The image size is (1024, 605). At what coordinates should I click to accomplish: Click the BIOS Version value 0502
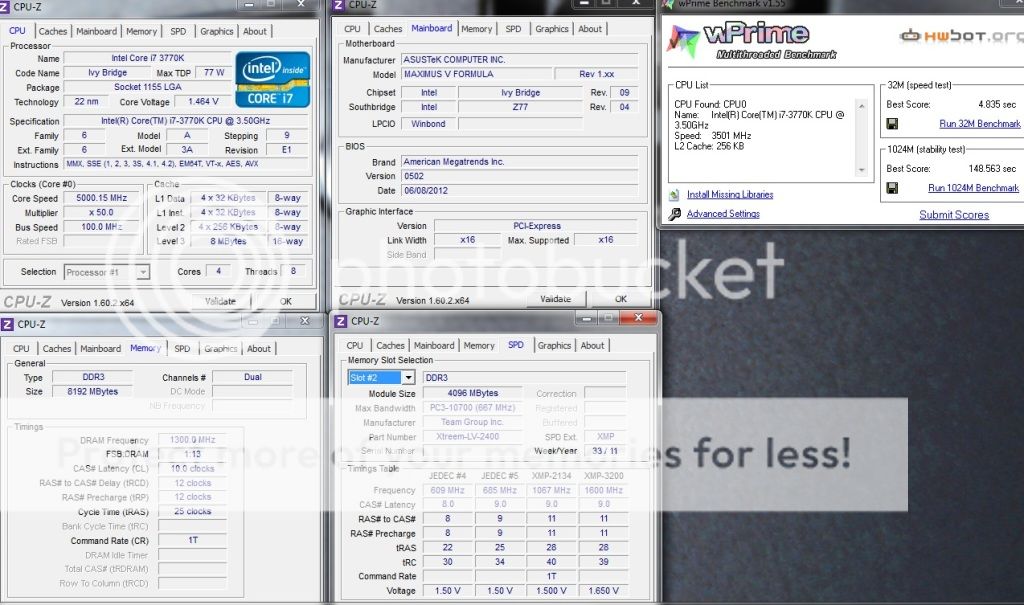519,176
